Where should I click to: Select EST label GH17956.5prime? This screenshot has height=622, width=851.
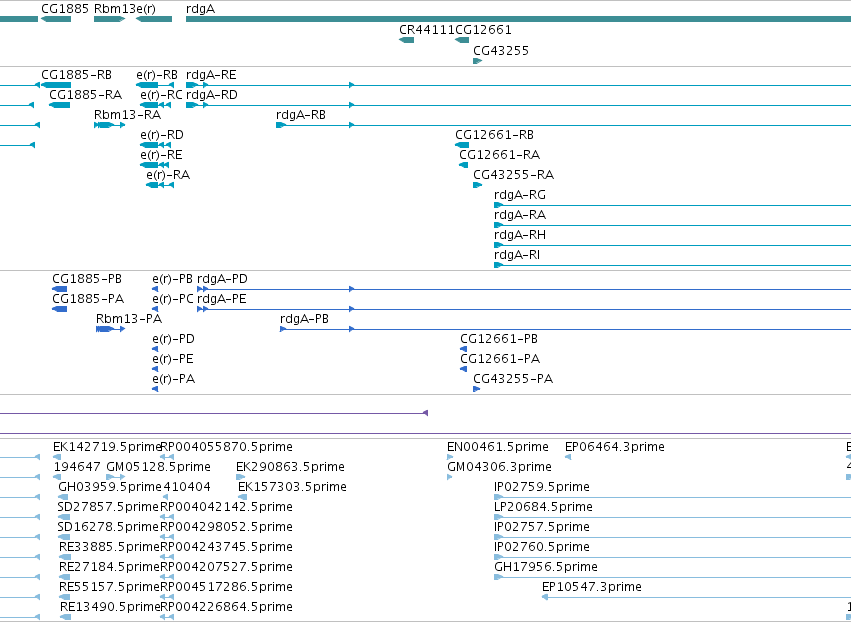[546, 568]
